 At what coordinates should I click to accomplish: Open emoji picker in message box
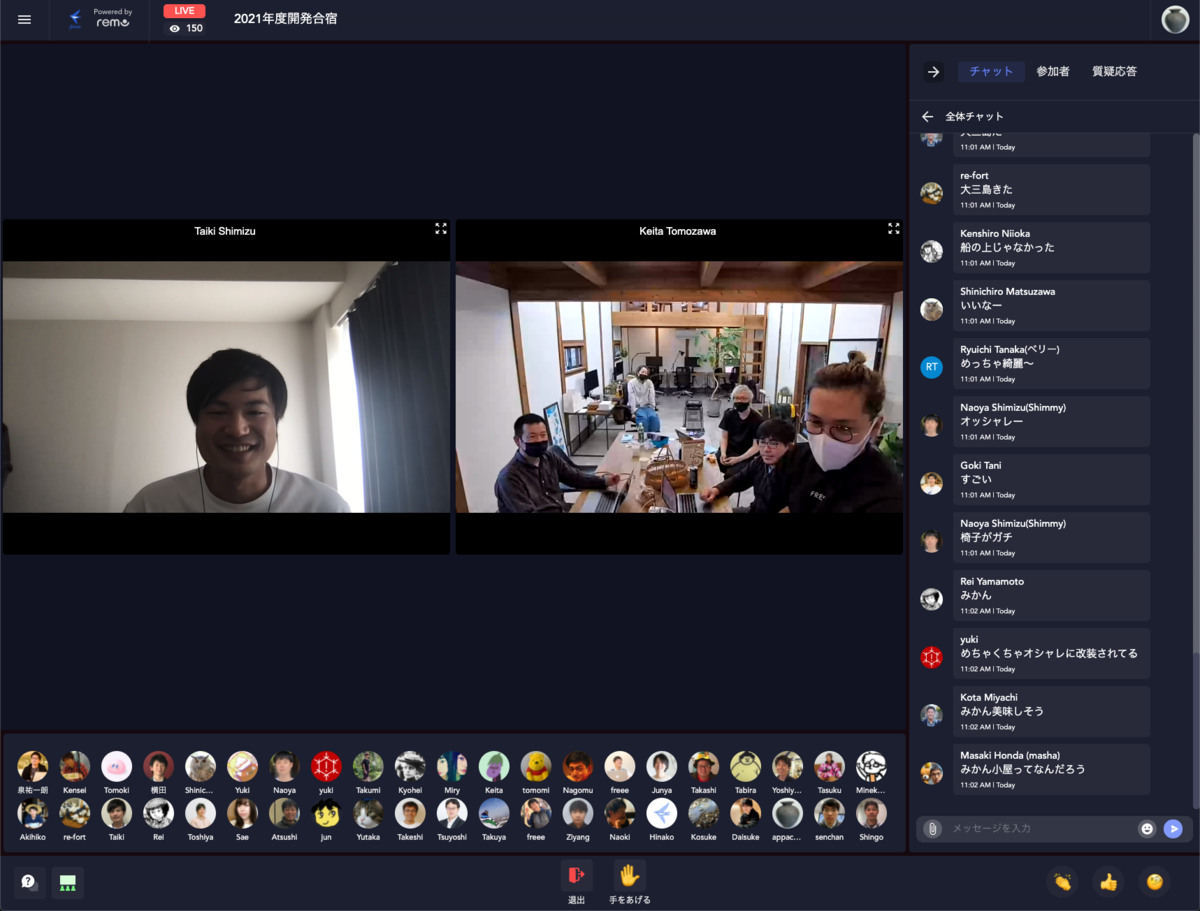pos(1147,829)
